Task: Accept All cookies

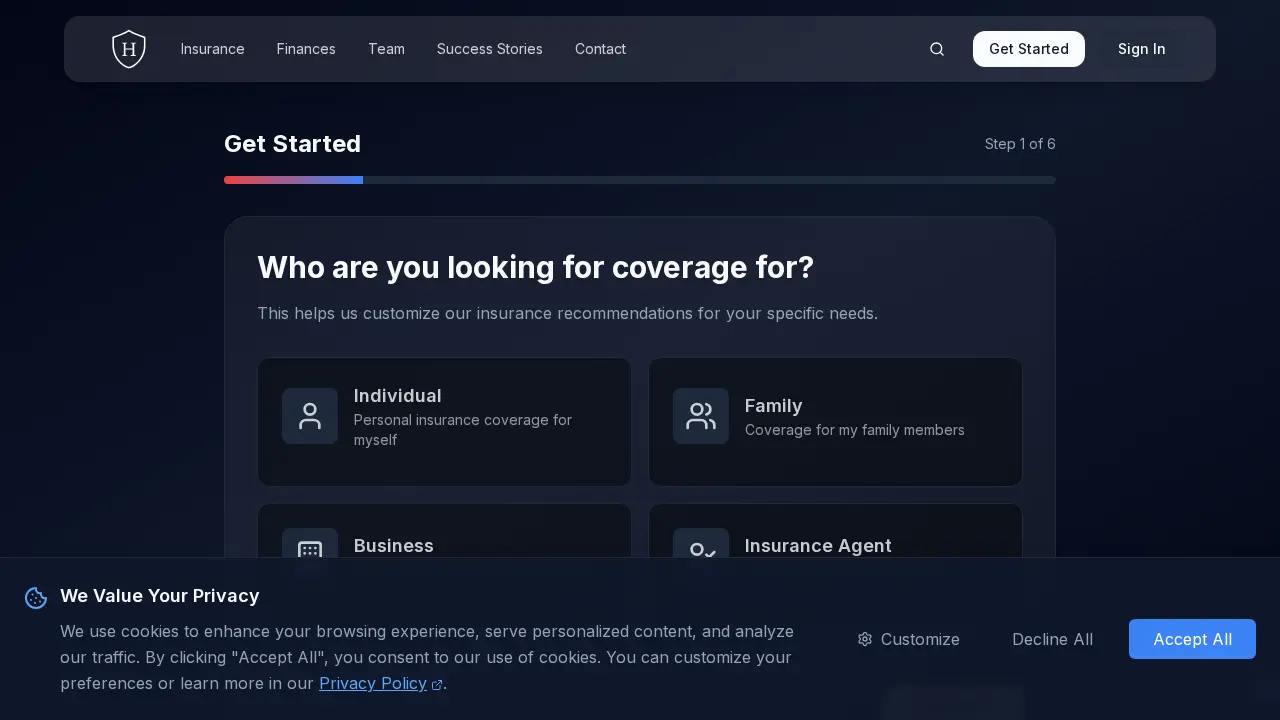Action: [x=1192, y=639]
